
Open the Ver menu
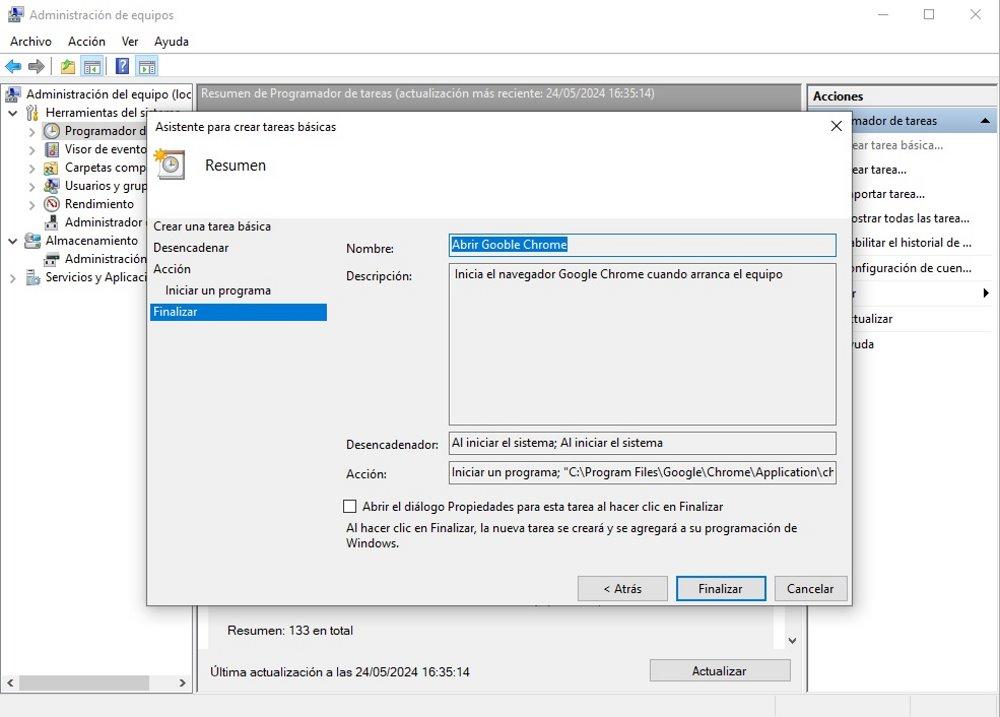pos(129,41)
